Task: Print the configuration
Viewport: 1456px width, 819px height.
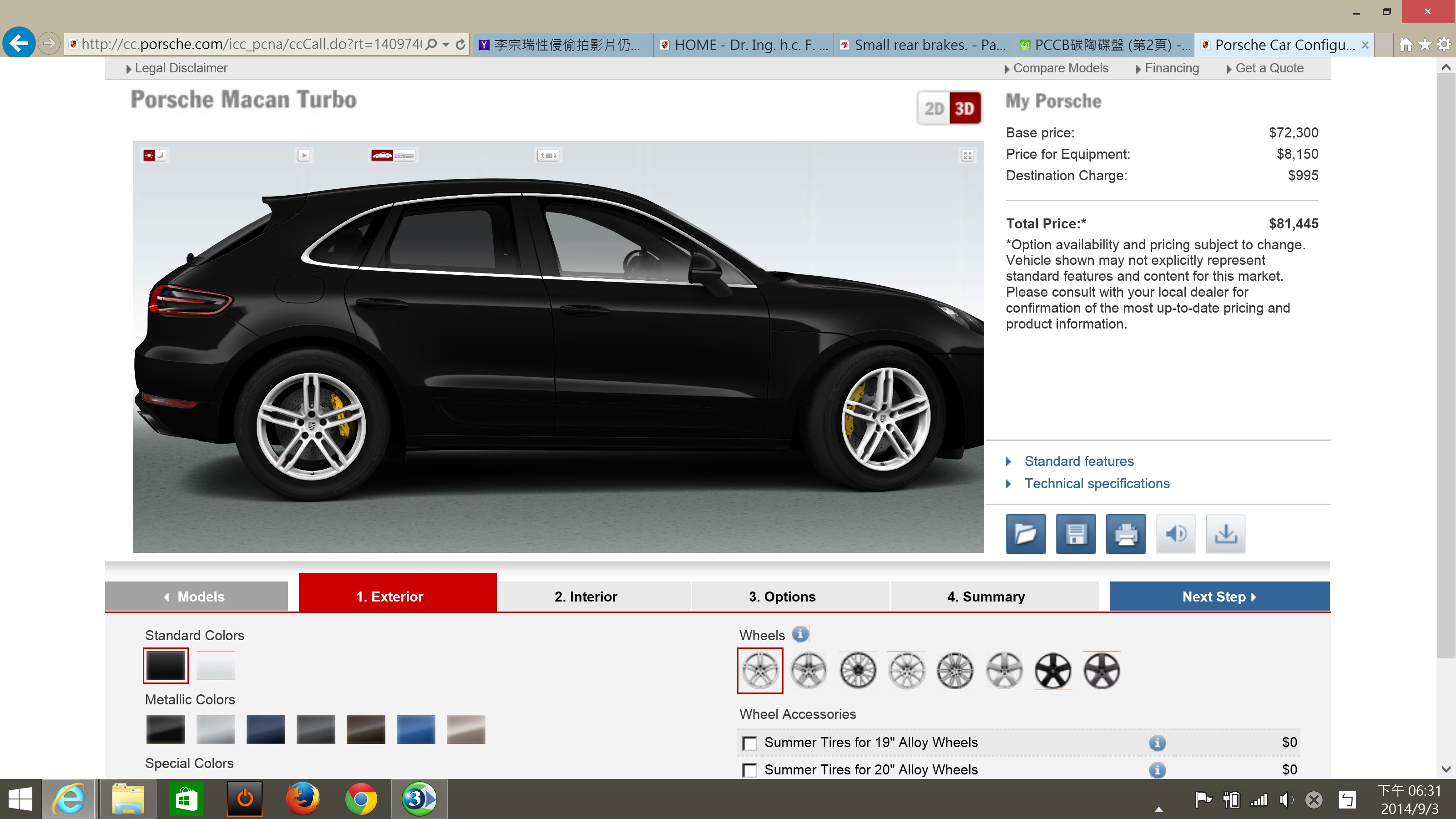Action: (x=1125, y=534)
